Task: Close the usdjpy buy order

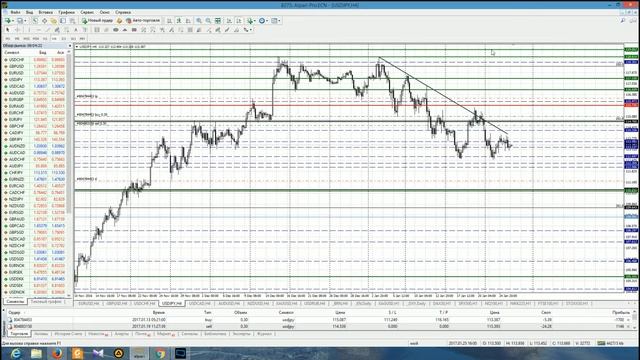Action: click(x=628, y=320)
